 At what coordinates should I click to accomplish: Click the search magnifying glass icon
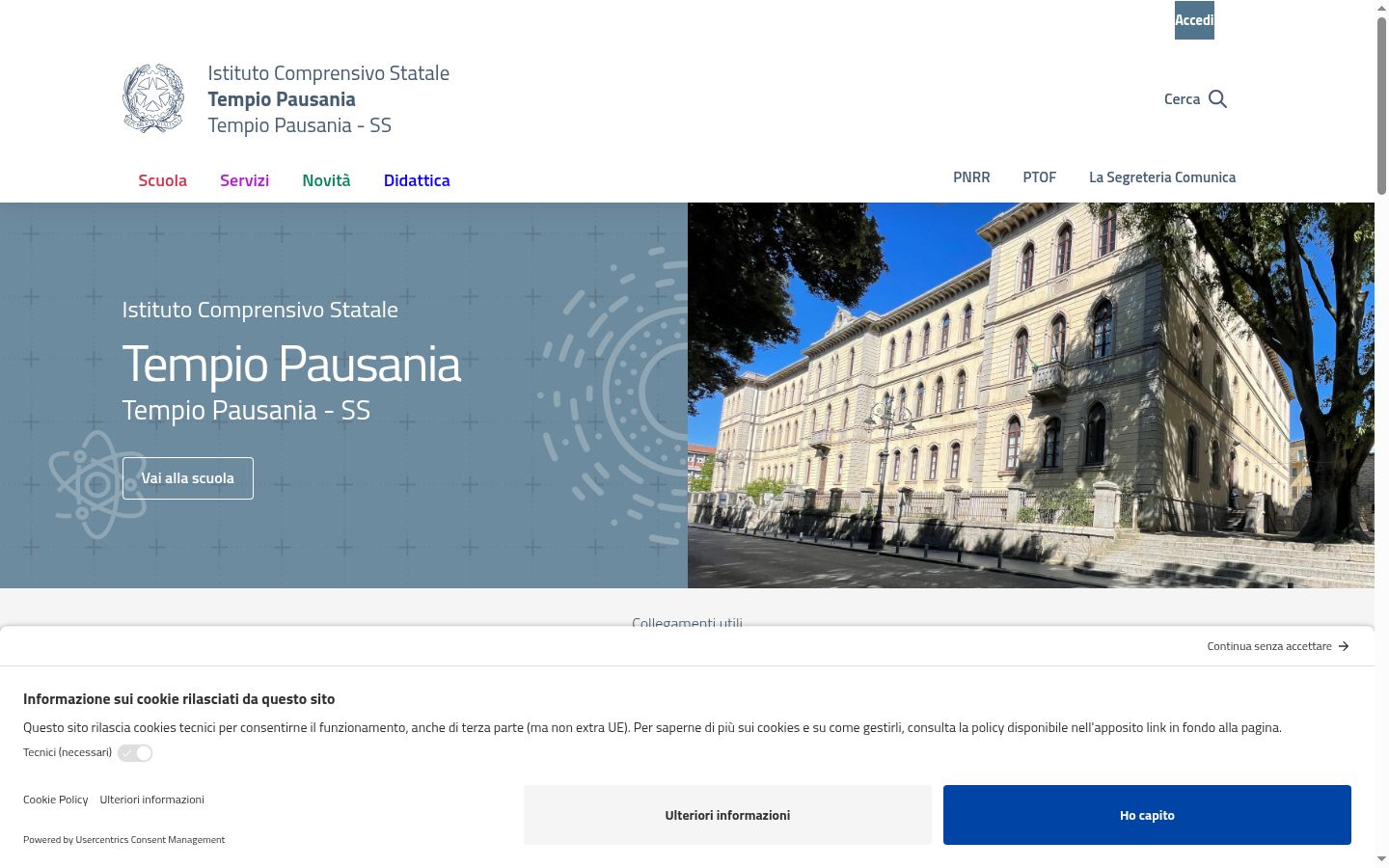1217,99
